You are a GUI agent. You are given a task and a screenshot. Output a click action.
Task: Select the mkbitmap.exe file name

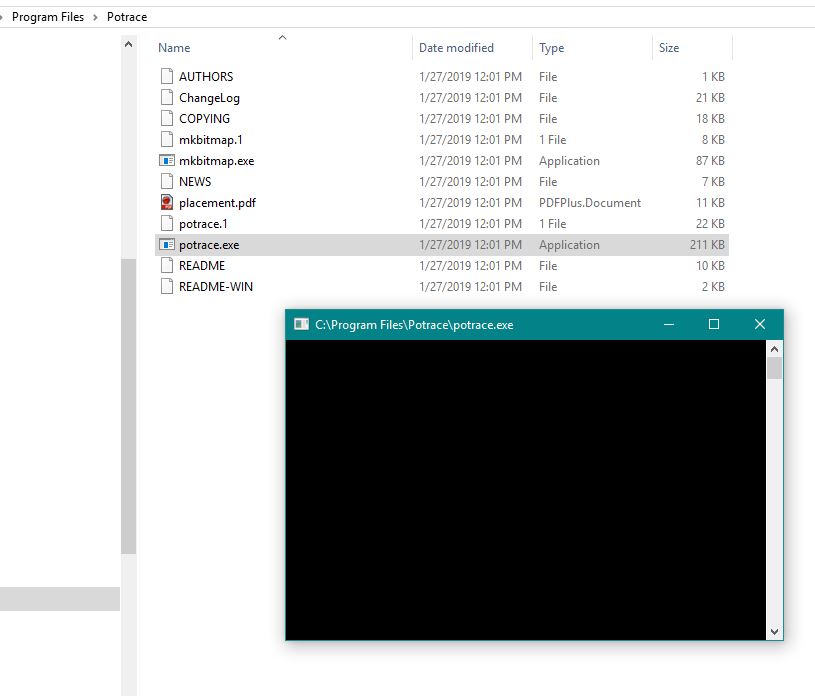(x=217, y=161)
